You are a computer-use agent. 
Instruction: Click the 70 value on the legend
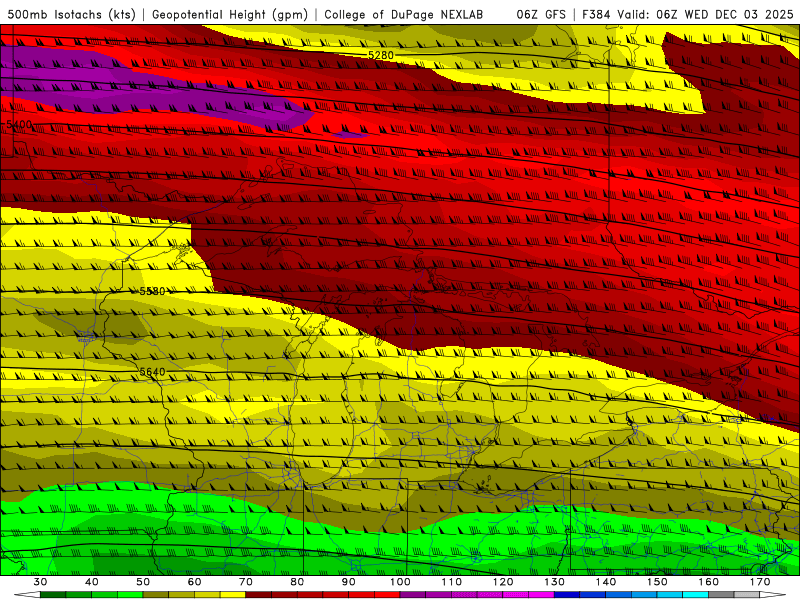pyautogui.click(x=246, y=582)
